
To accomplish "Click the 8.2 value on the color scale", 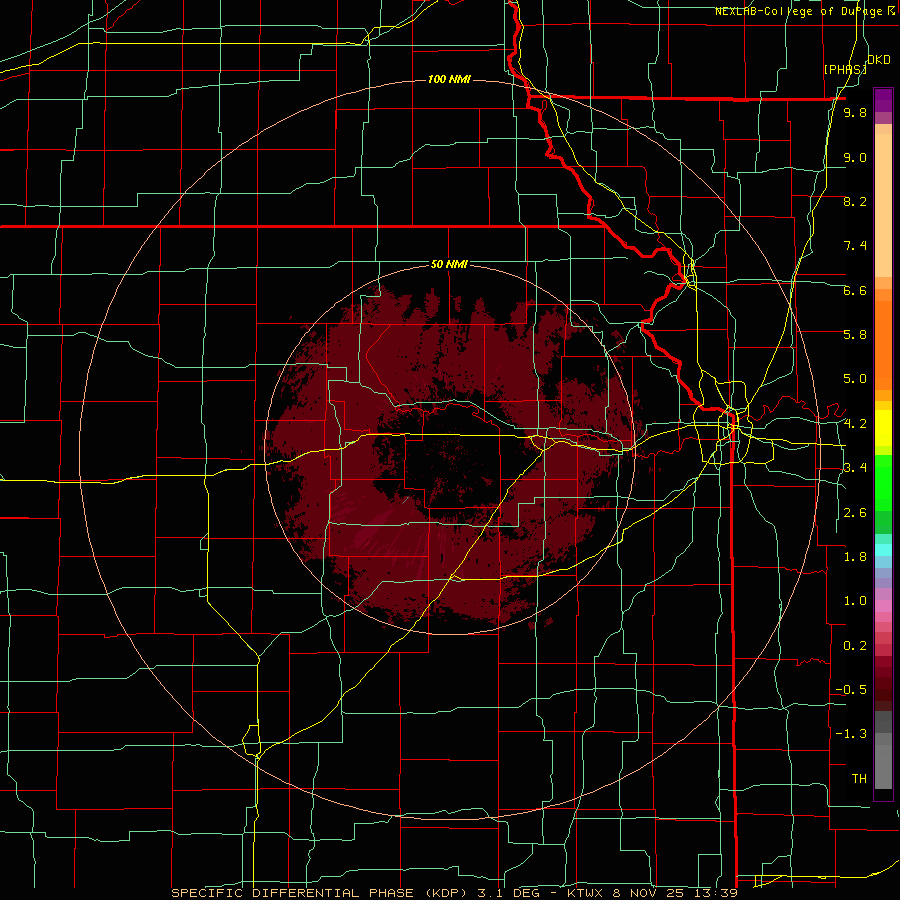I will click(x=855, y=201).
